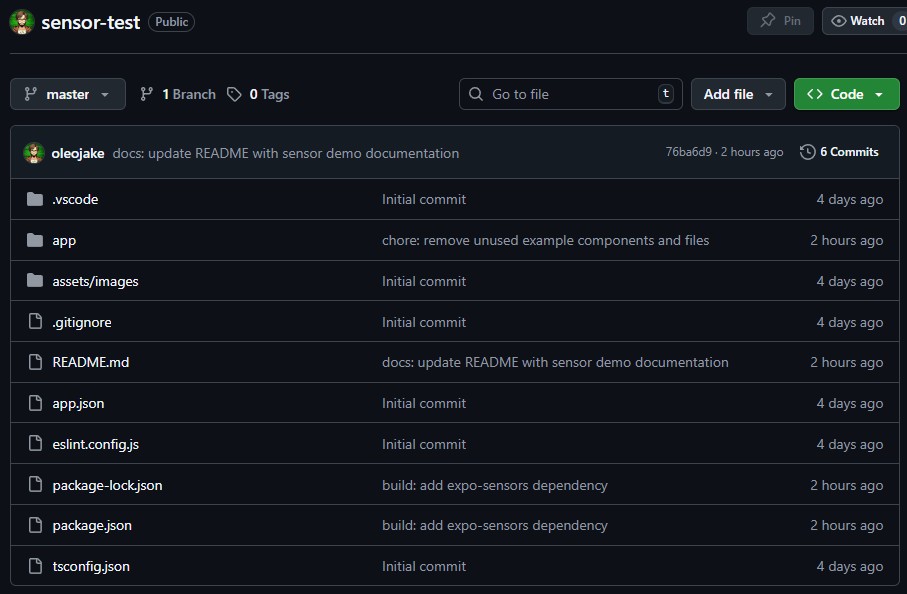Open the 6 Commits history
The height and width of the screenshot is (594, 907).
(x=848, y=152)
